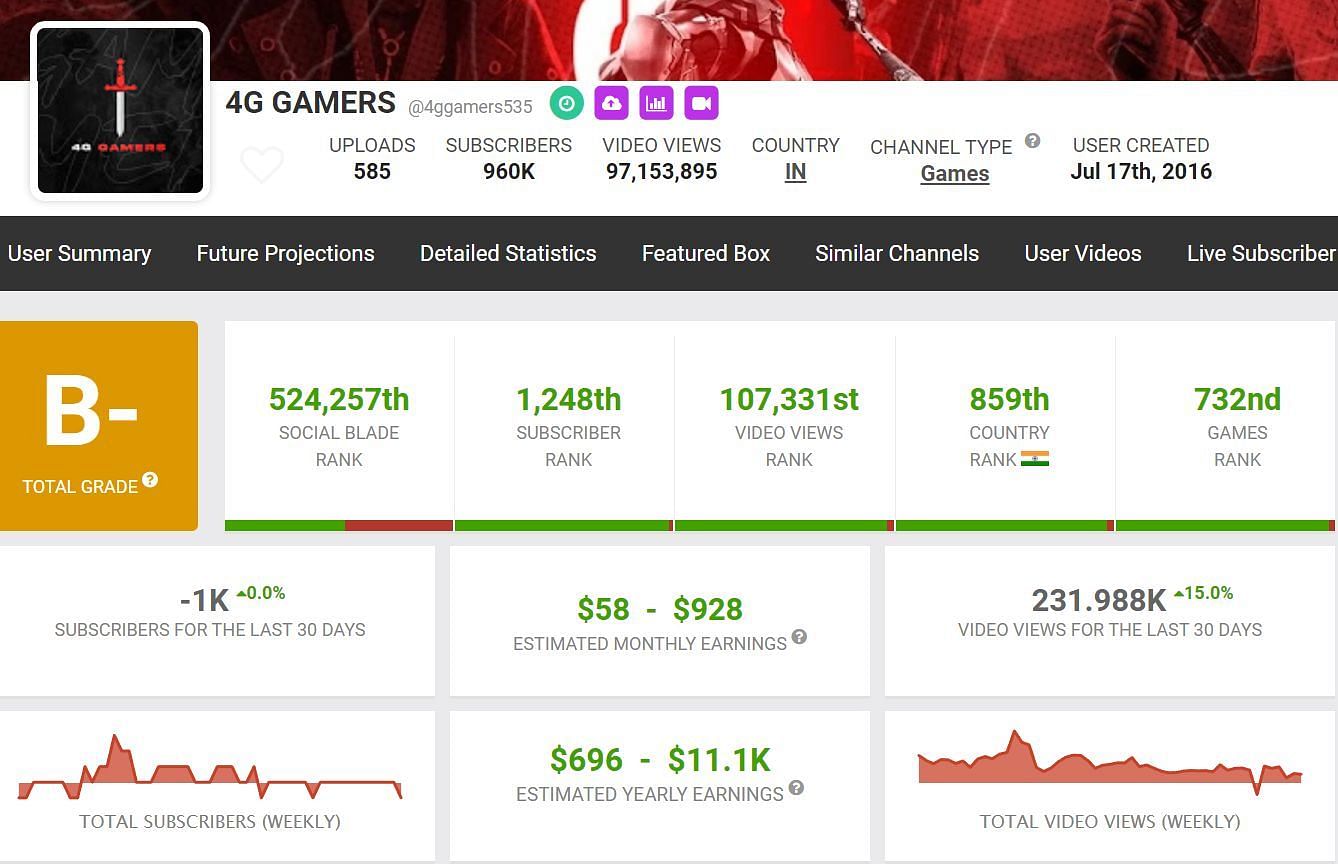Open the Live Subscriber tab

pyautogui.click(x=1261, y=253)
